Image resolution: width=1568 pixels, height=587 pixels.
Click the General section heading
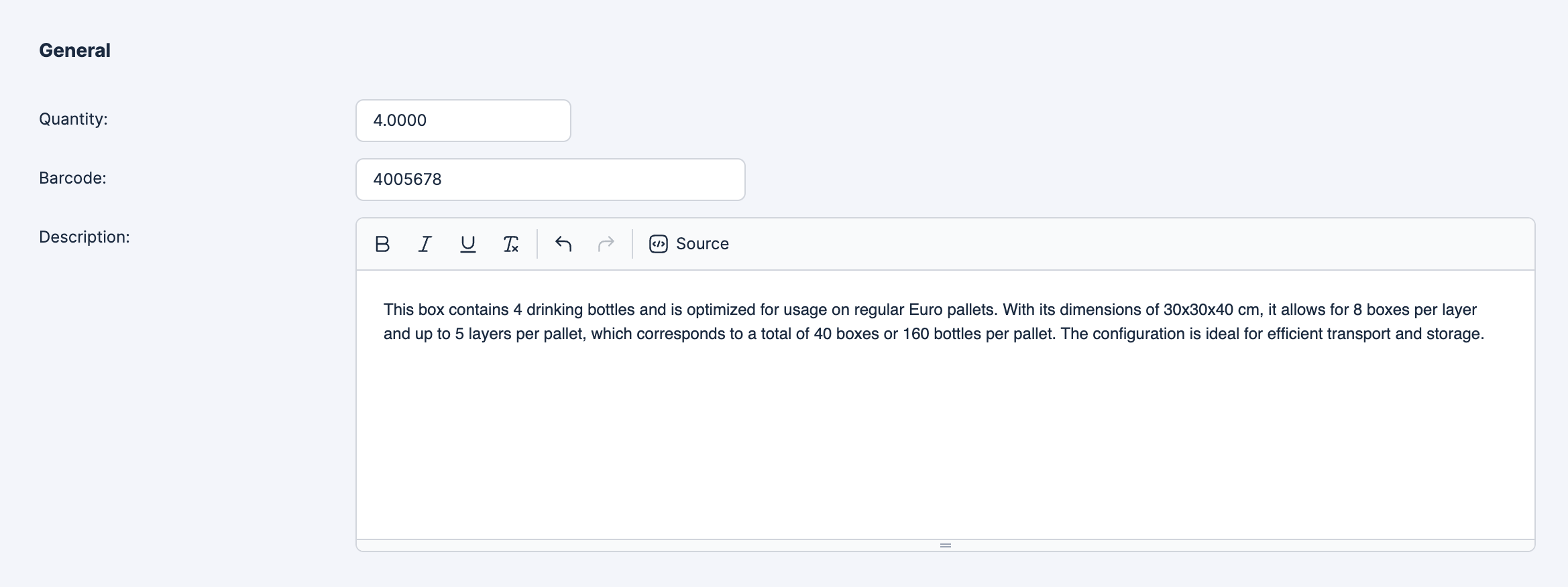(74, 51)
